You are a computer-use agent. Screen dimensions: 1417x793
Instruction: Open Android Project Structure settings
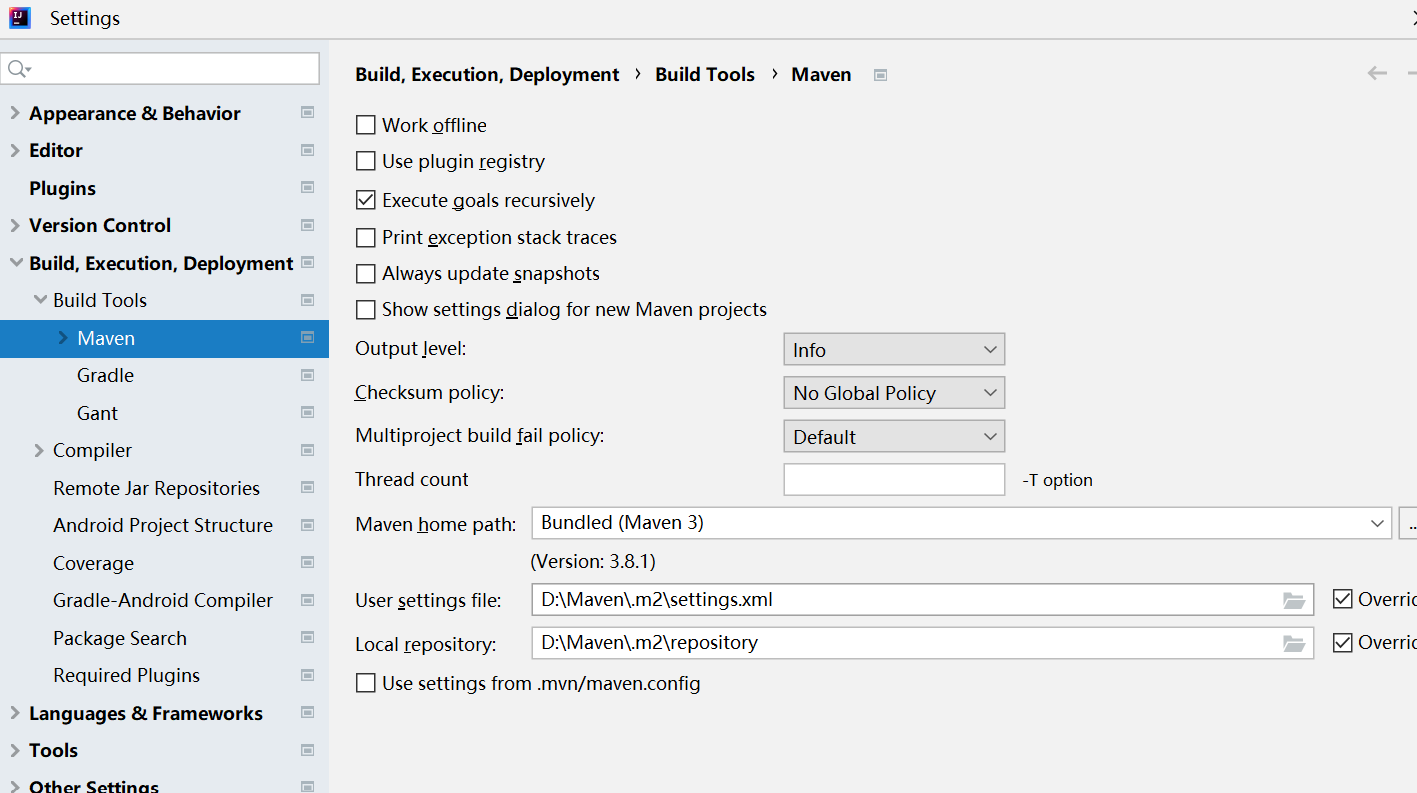pyautogui.click(x=163, y=525)
